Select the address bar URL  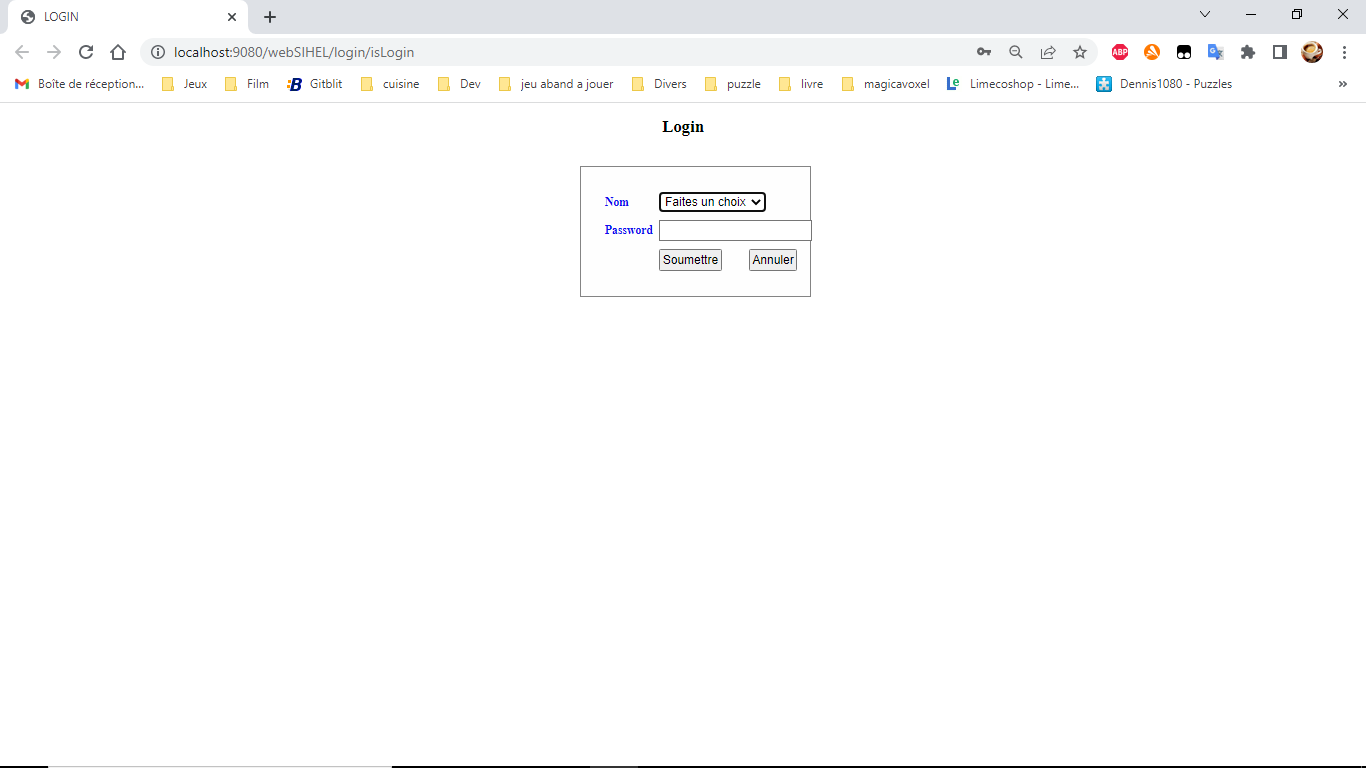[294, 52]
